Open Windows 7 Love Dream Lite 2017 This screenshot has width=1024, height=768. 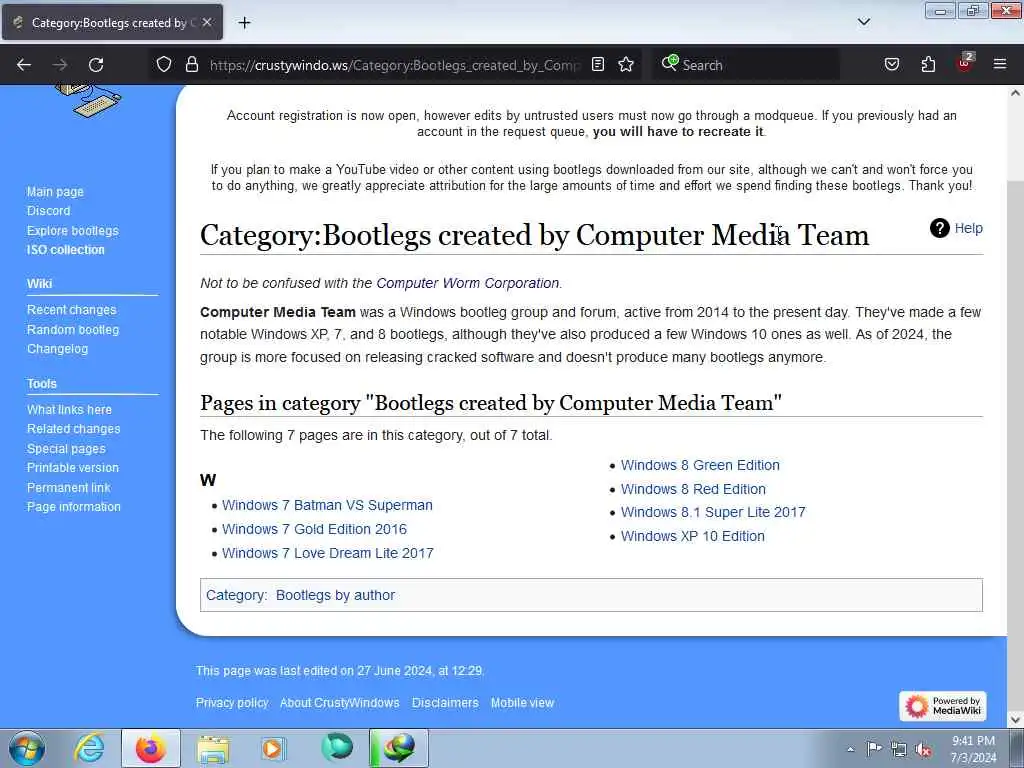tap(328, 553)
